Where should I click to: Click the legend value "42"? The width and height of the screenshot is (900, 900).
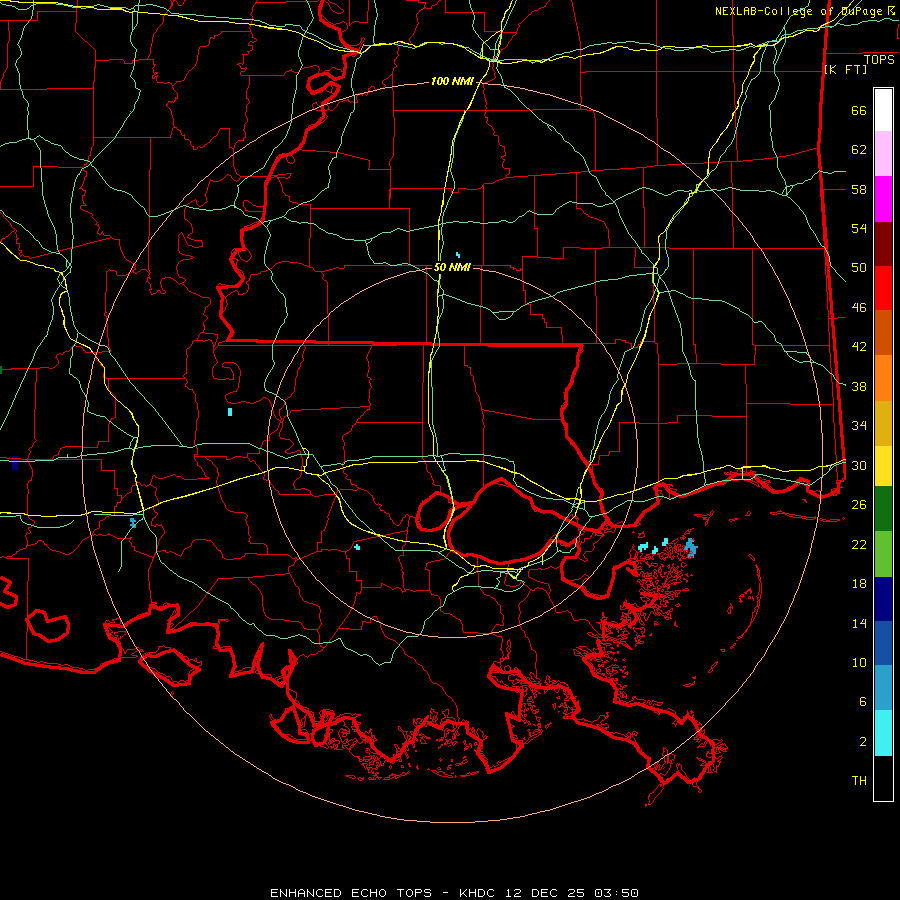click(859, 347)
